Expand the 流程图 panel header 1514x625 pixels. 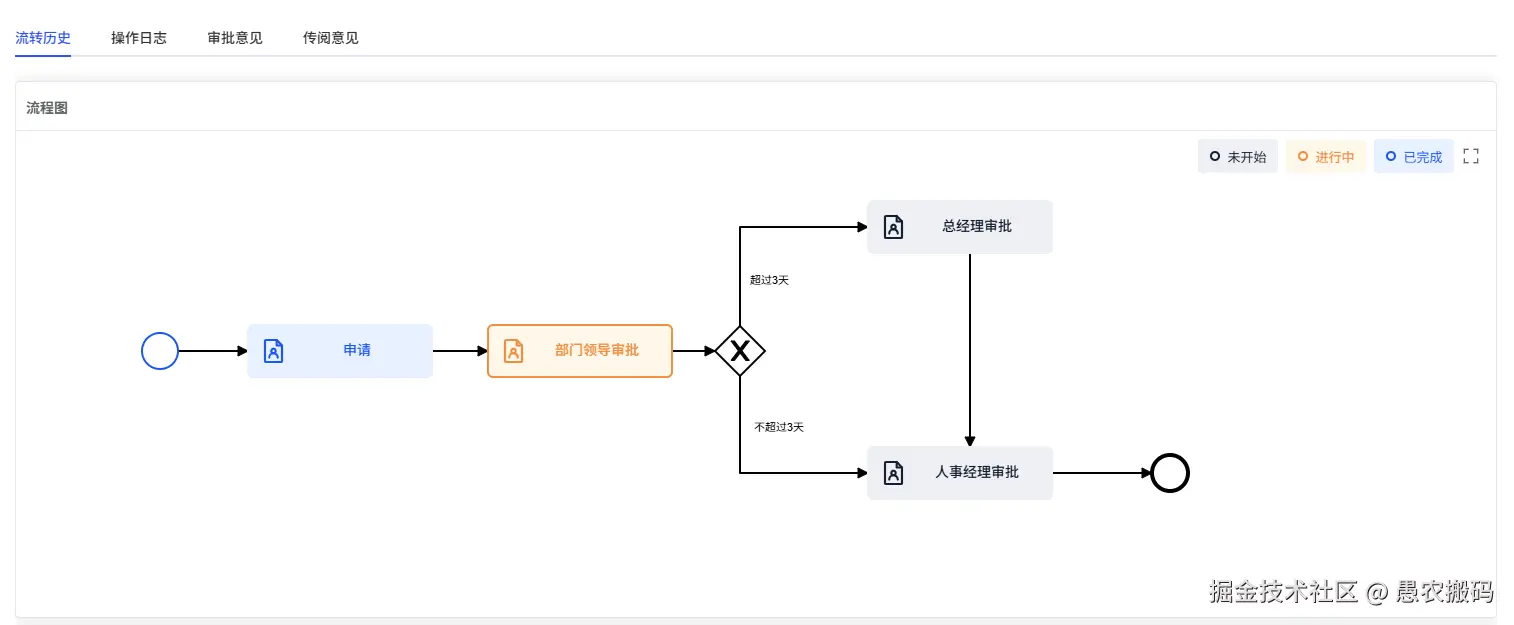pos(45,107)
